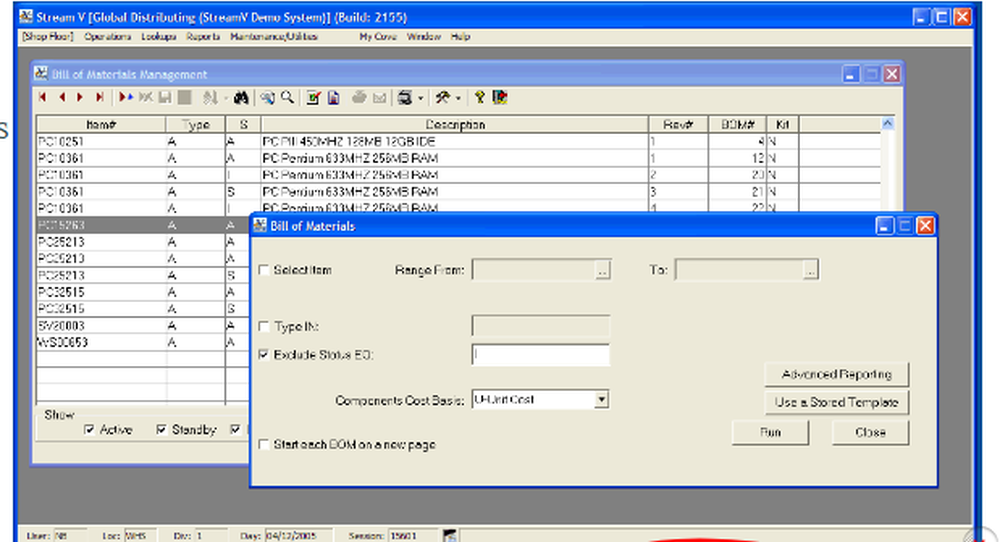Click the floppy disk save icon
1000x542 pixels.
click(165, 98)
